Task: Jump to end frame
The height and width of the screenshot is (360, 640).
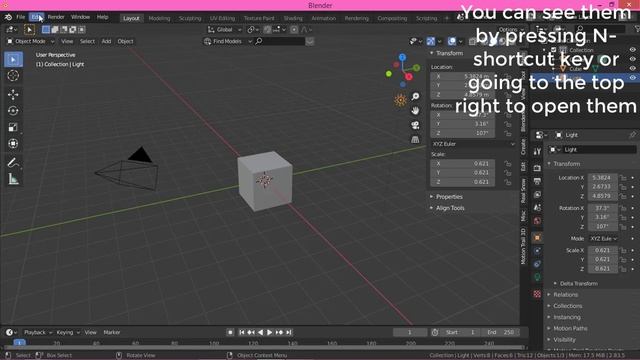Action: click(x=289, y=333)
